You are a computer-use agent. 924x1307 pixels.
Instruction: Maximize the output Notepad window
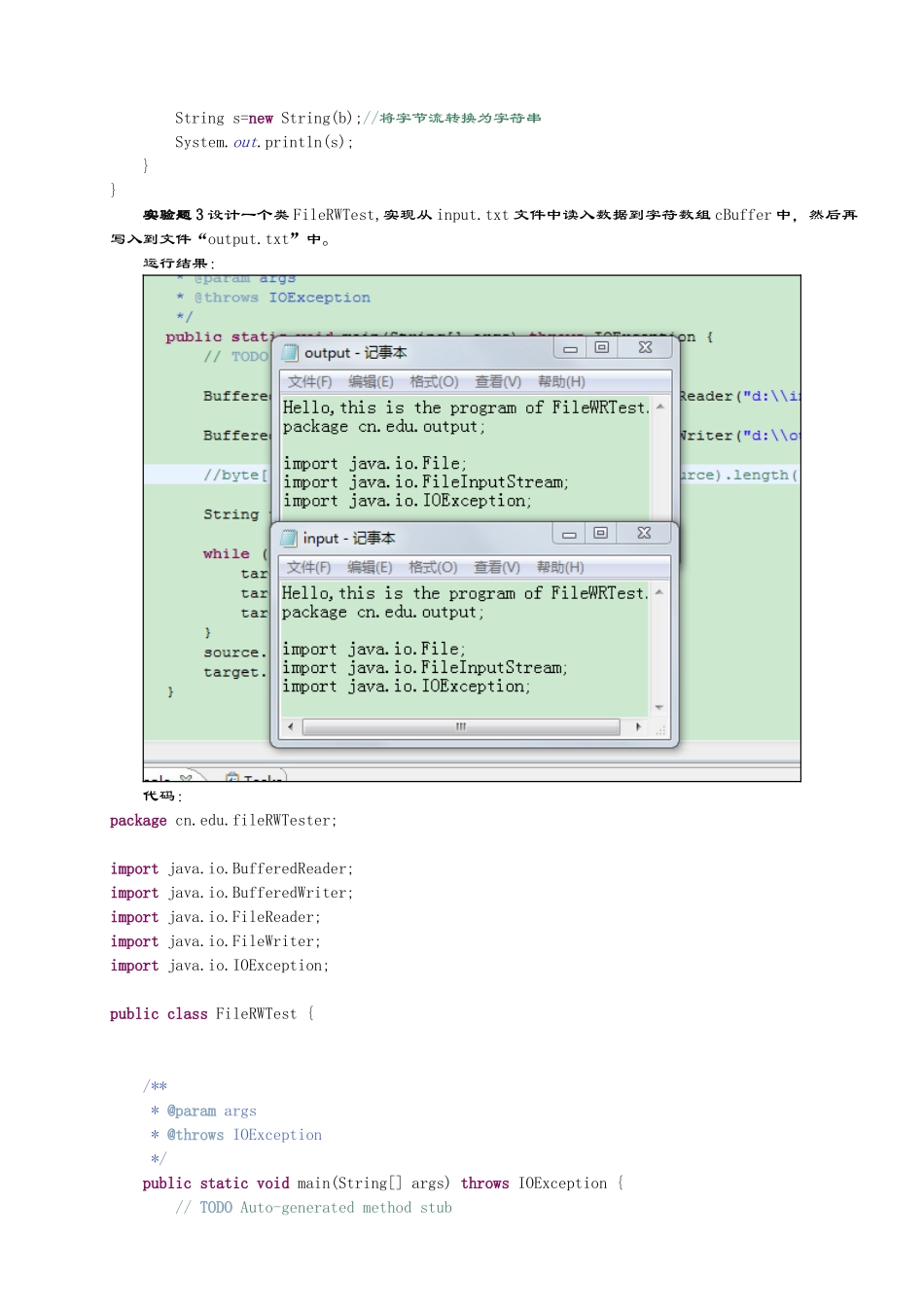tap(602, 347)
